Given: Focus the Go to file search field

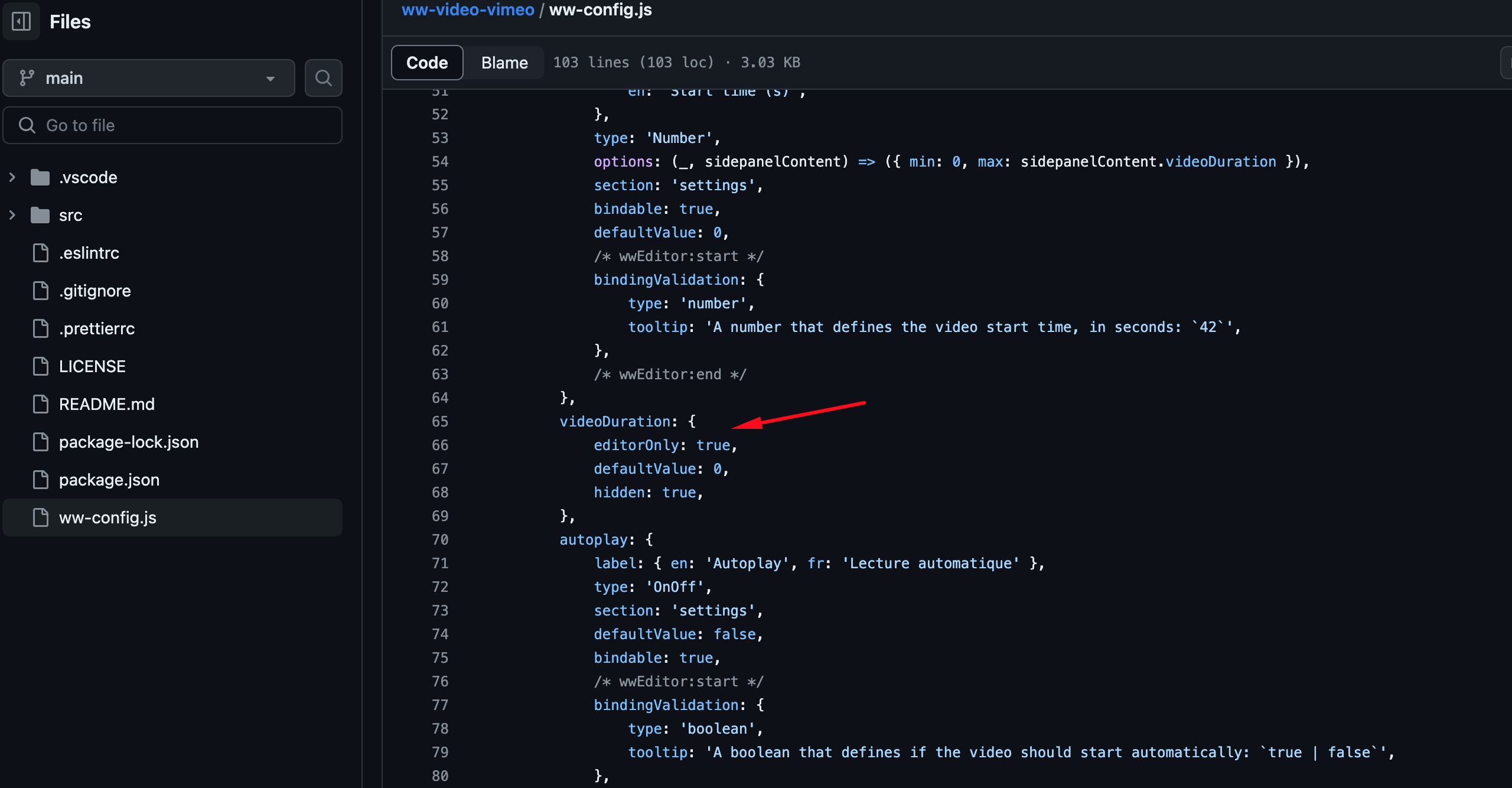Looking at the screenshot, I should coord(172,125).
